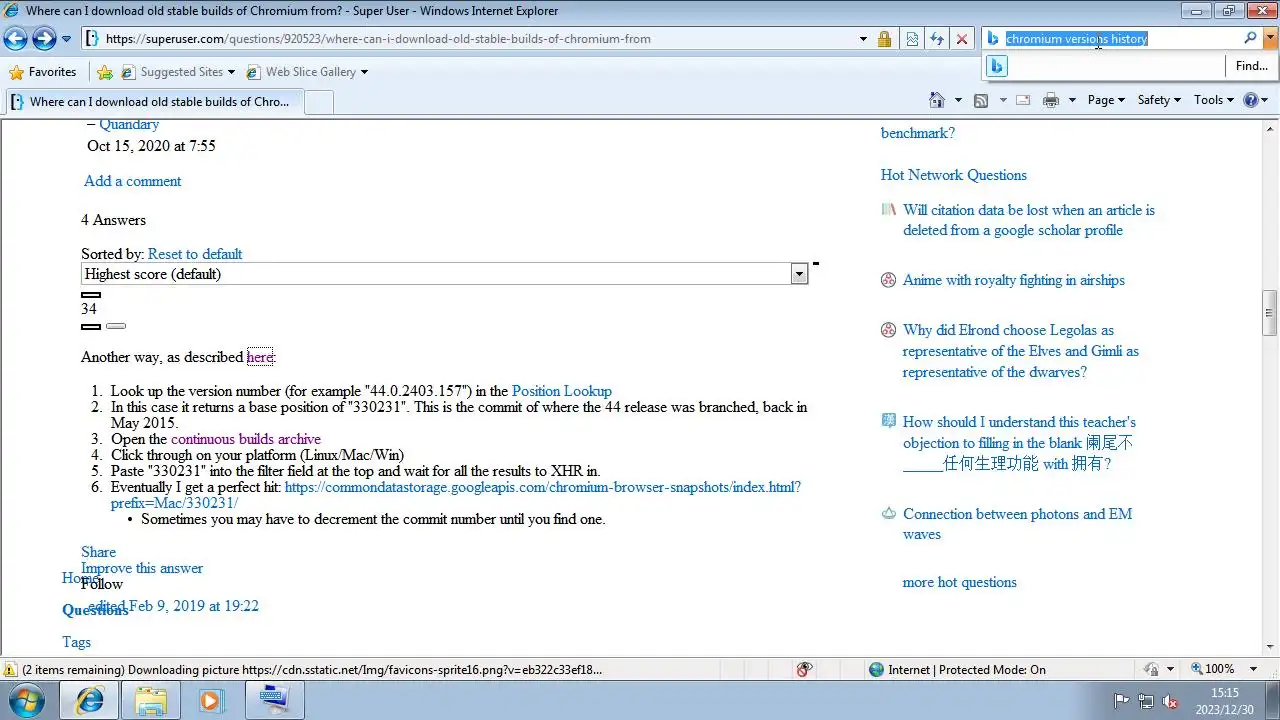
Task: Click the search magnifier icon
Action: (x=1250, y=38)
